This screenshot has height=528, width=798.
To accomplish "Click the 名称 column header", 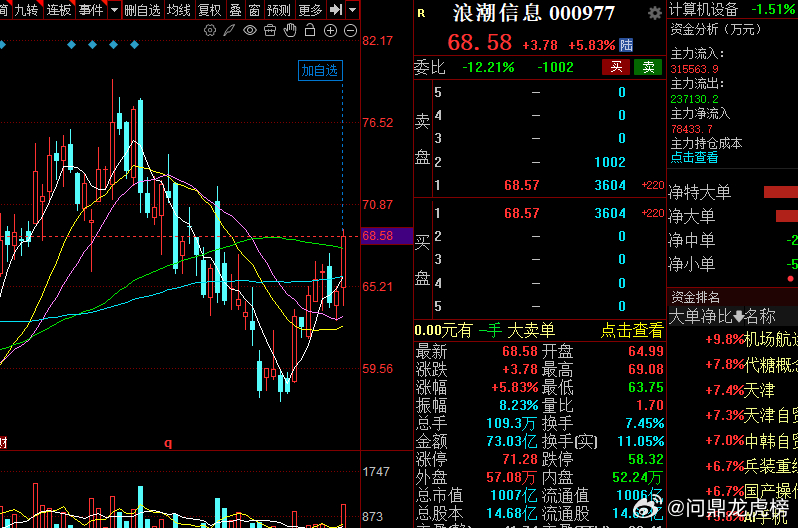I will (760, 317).
